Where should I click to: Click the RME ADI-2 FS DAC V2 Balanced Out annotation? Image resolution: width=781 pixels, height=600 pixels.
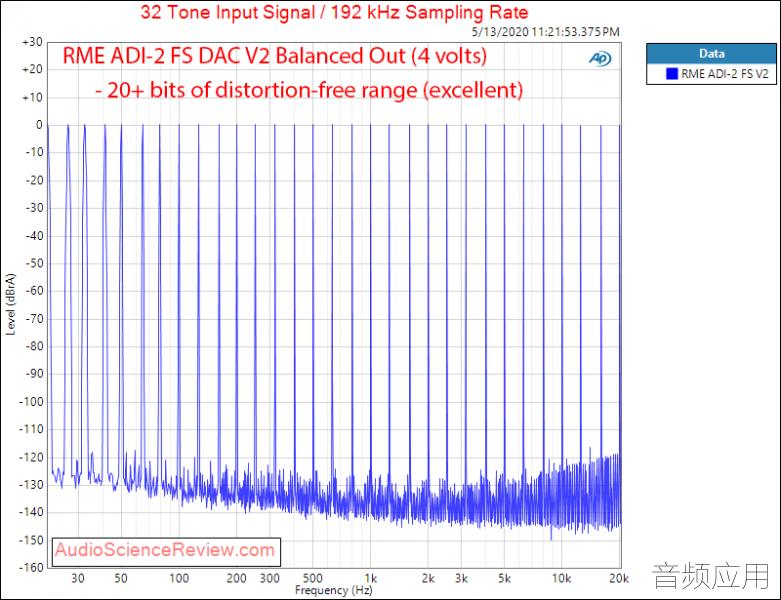(x=275, y=56)
